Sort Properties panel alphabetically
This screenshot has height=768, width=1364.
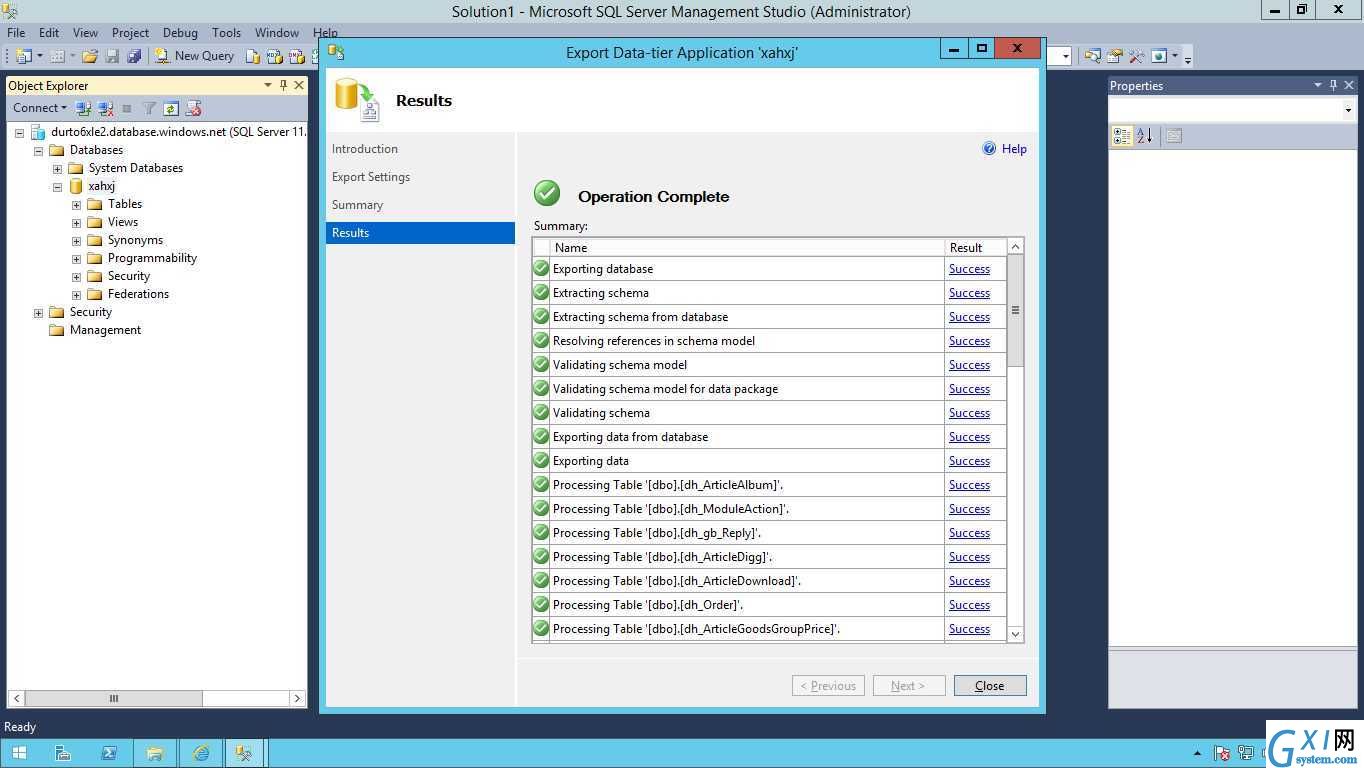pos(1144,135)
